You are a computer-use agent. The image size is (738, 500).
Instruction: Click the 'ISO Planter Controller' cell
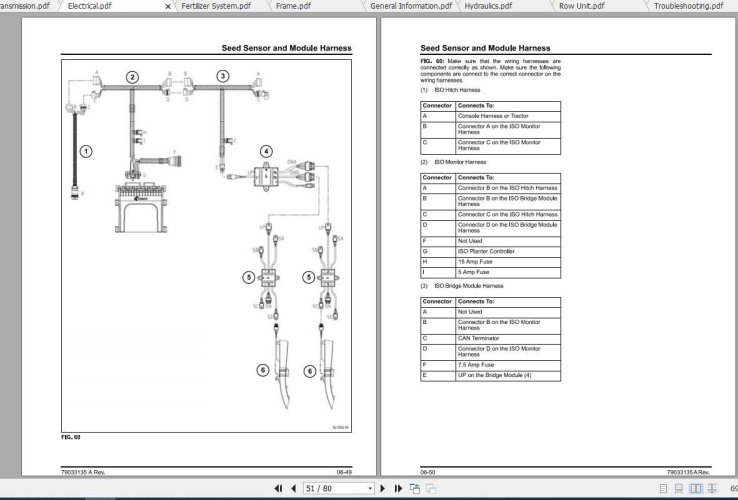click(508, 251)
